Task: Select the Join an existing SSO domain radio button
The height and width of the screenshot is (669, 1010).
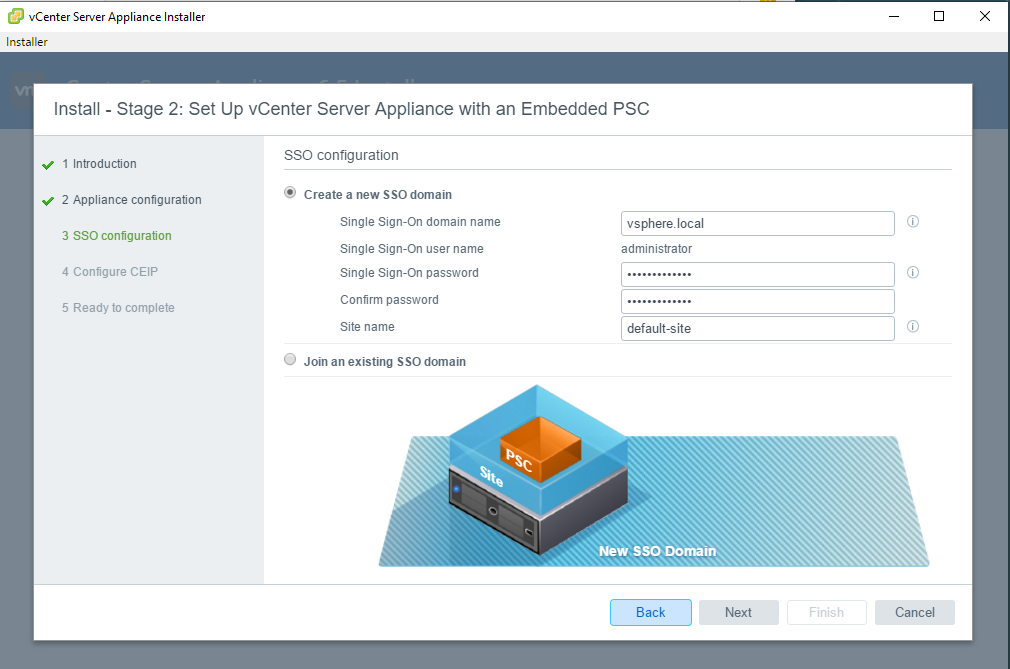Action: (291, 359)
